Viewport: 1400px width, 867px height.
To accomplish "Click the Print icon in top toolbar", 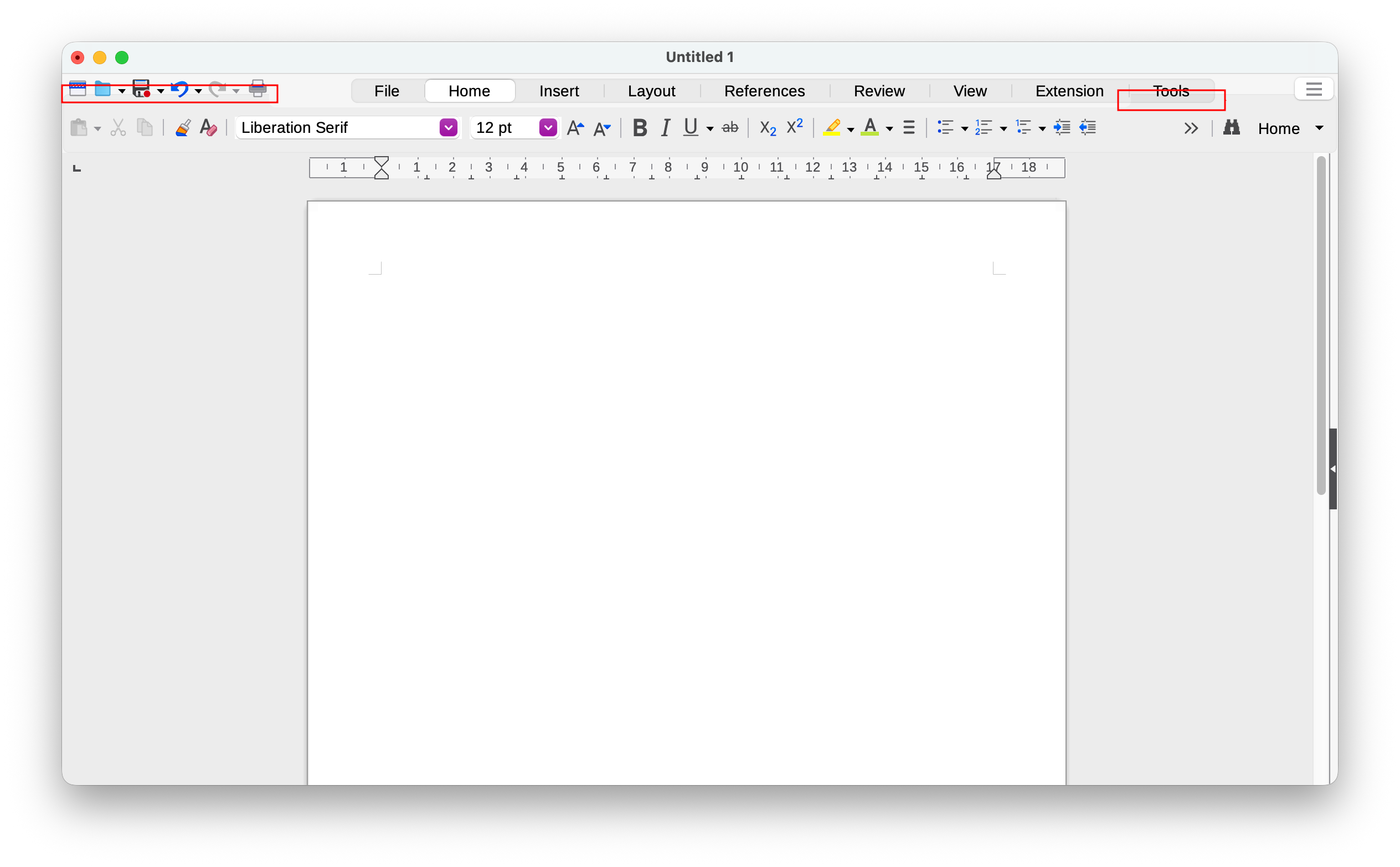I will click(x=258, y=89).
